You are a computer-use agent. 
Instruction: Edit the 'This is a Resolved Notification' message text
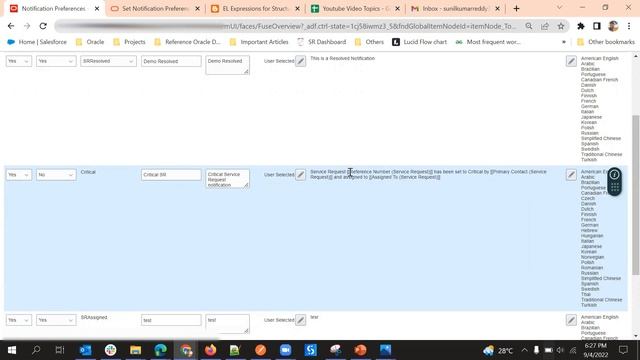click(571, 61)
